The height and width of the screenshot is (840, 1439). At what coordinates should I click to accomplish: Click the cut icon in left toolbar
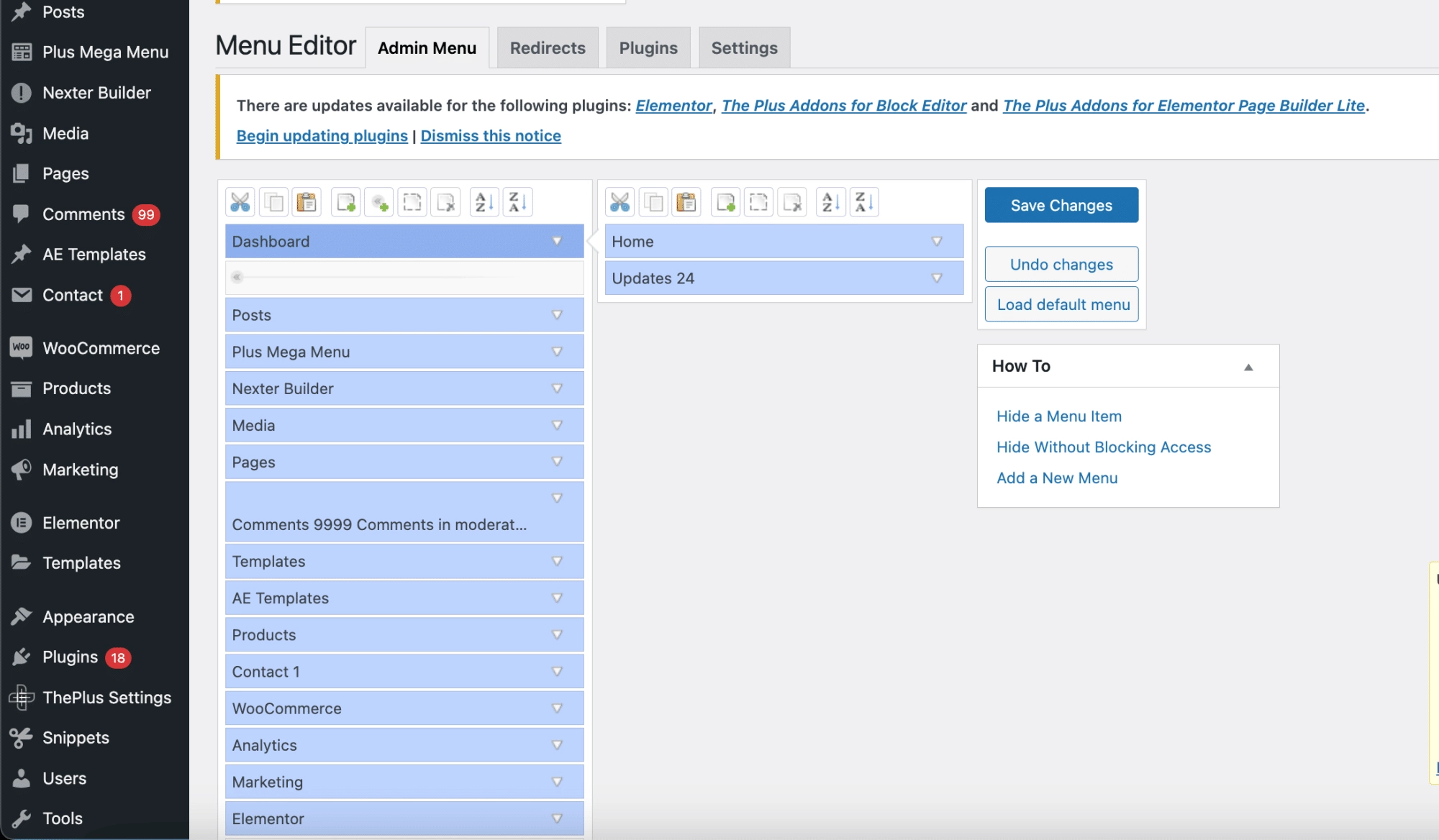pyautogui.click(x=240, y=202)
